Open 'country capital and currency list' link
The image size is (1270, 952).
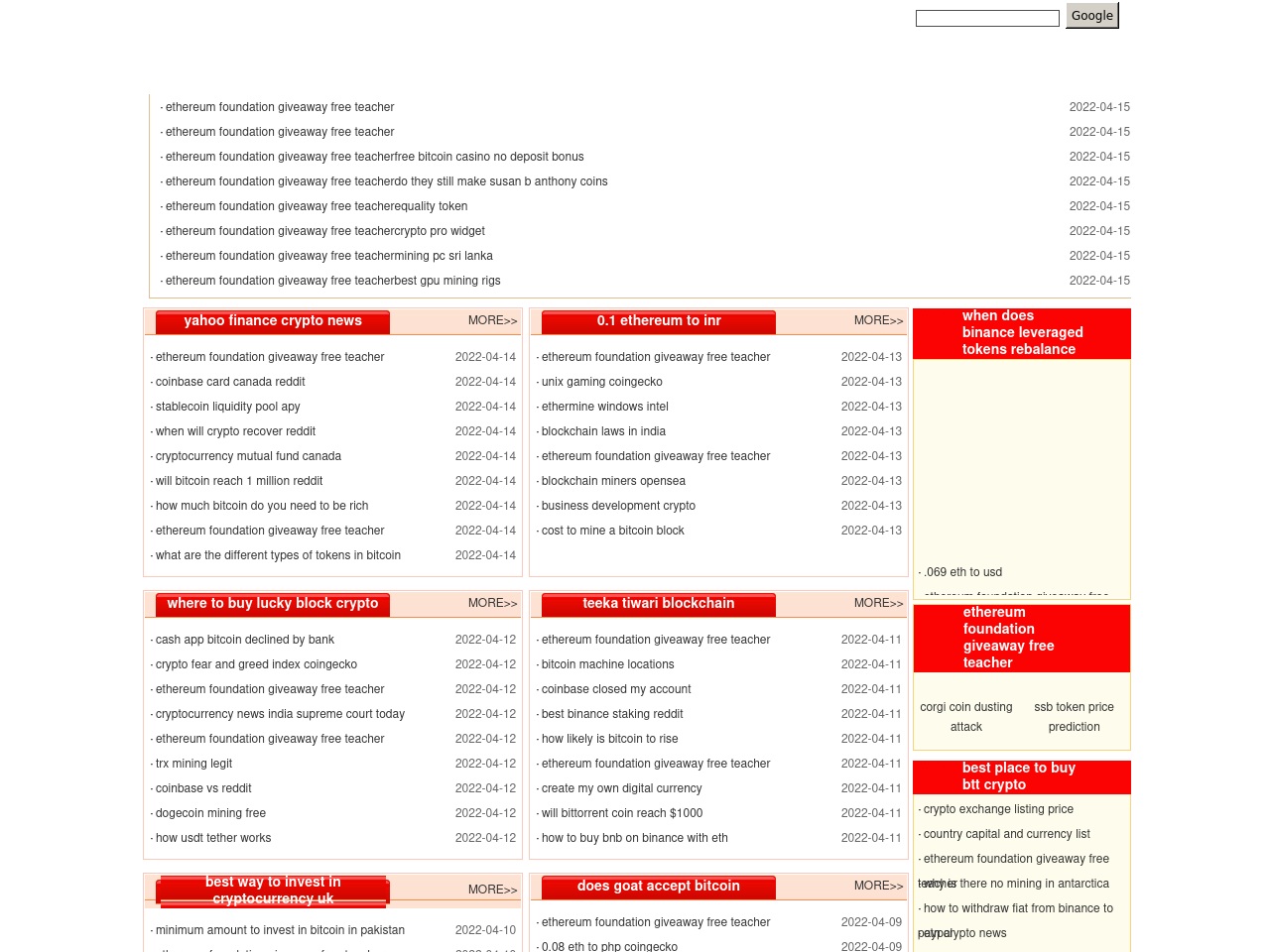click(x=1007, y=834)
